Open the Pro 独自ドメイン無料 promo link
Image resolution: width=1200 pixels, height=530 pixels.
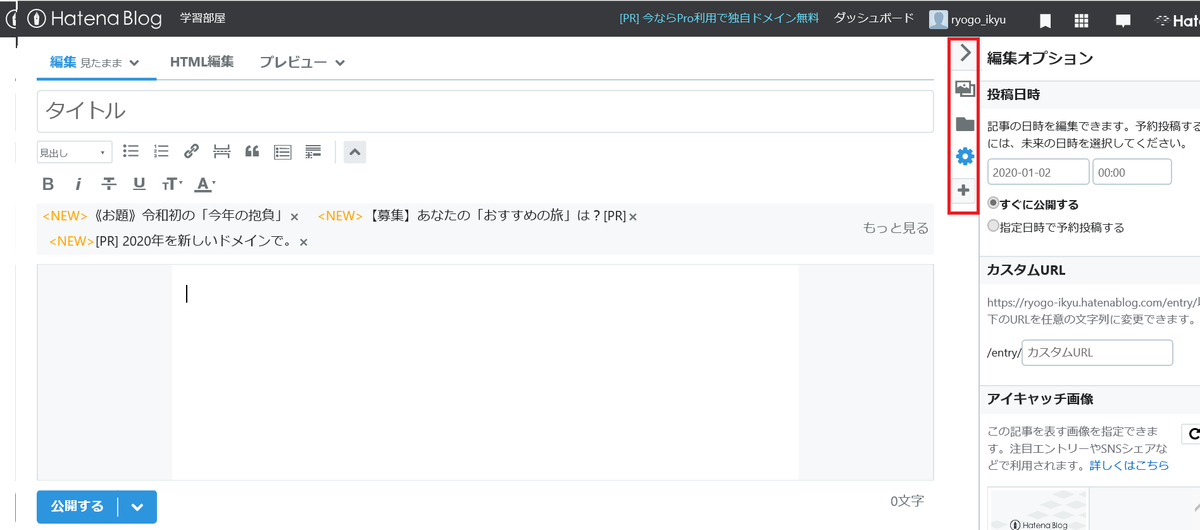(719, 19)
